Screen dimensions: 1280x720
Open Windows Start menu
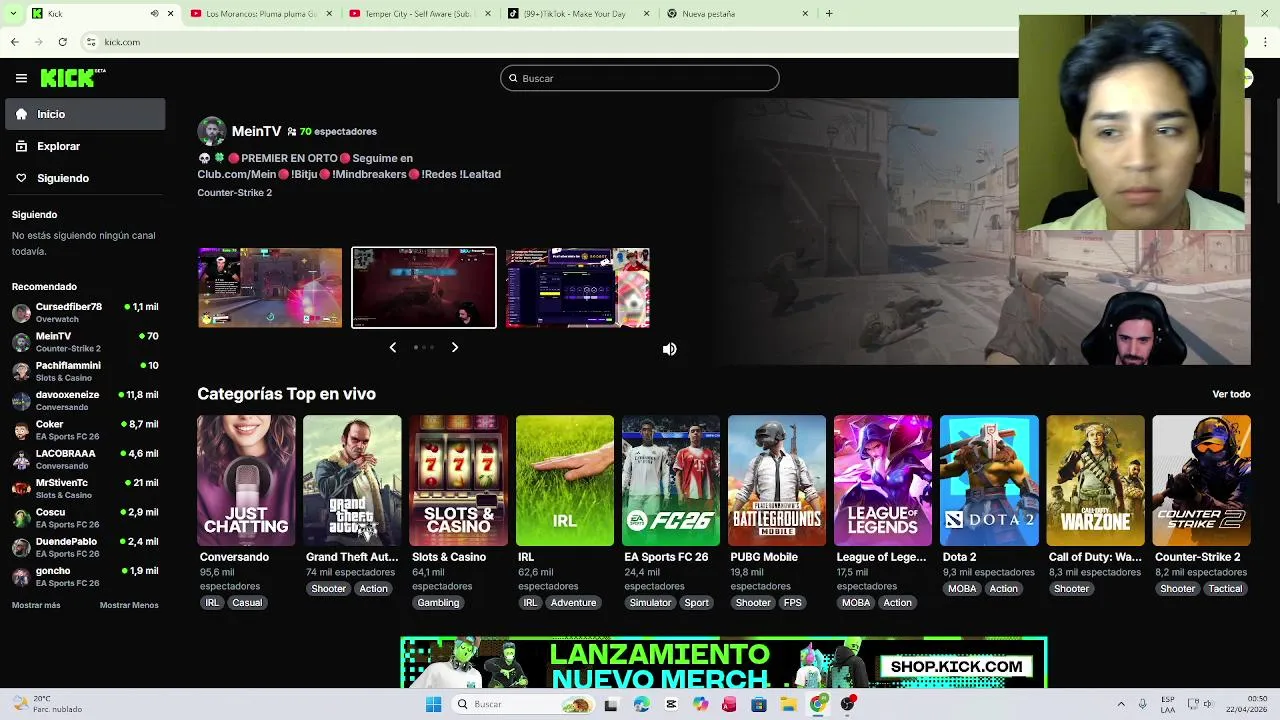point(433,704)
